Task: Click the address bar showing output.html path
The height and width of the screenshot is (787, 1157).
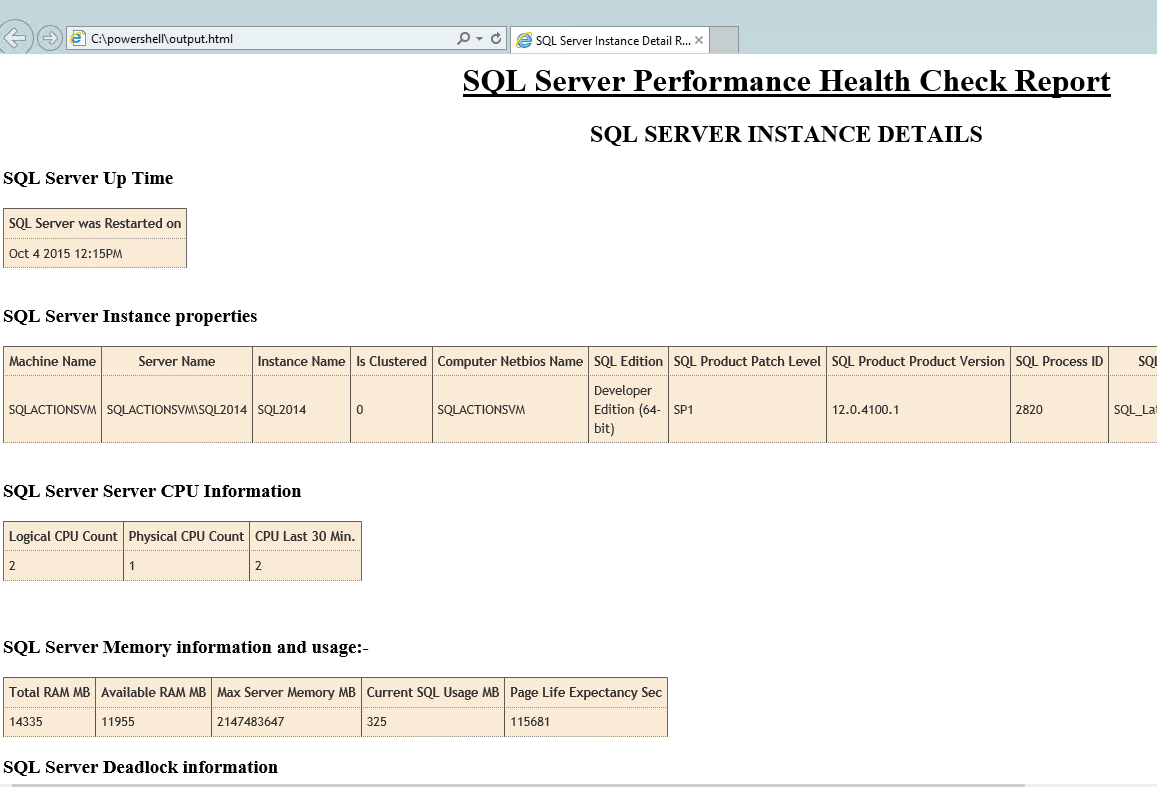Action: (250, 37)
